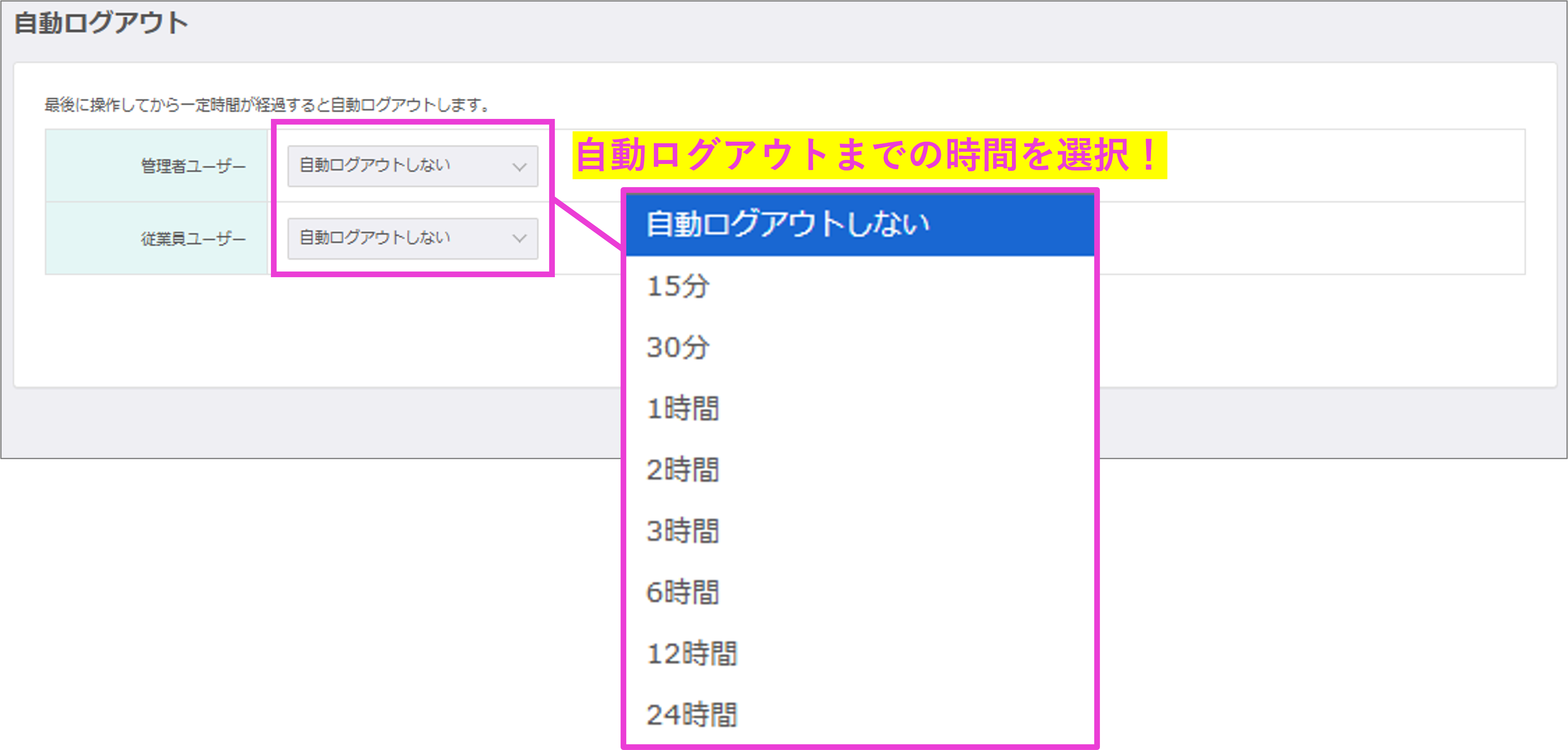
Task: Click chevron arrow in 従業員ユーザー dropdown
Action: point(519,238)
